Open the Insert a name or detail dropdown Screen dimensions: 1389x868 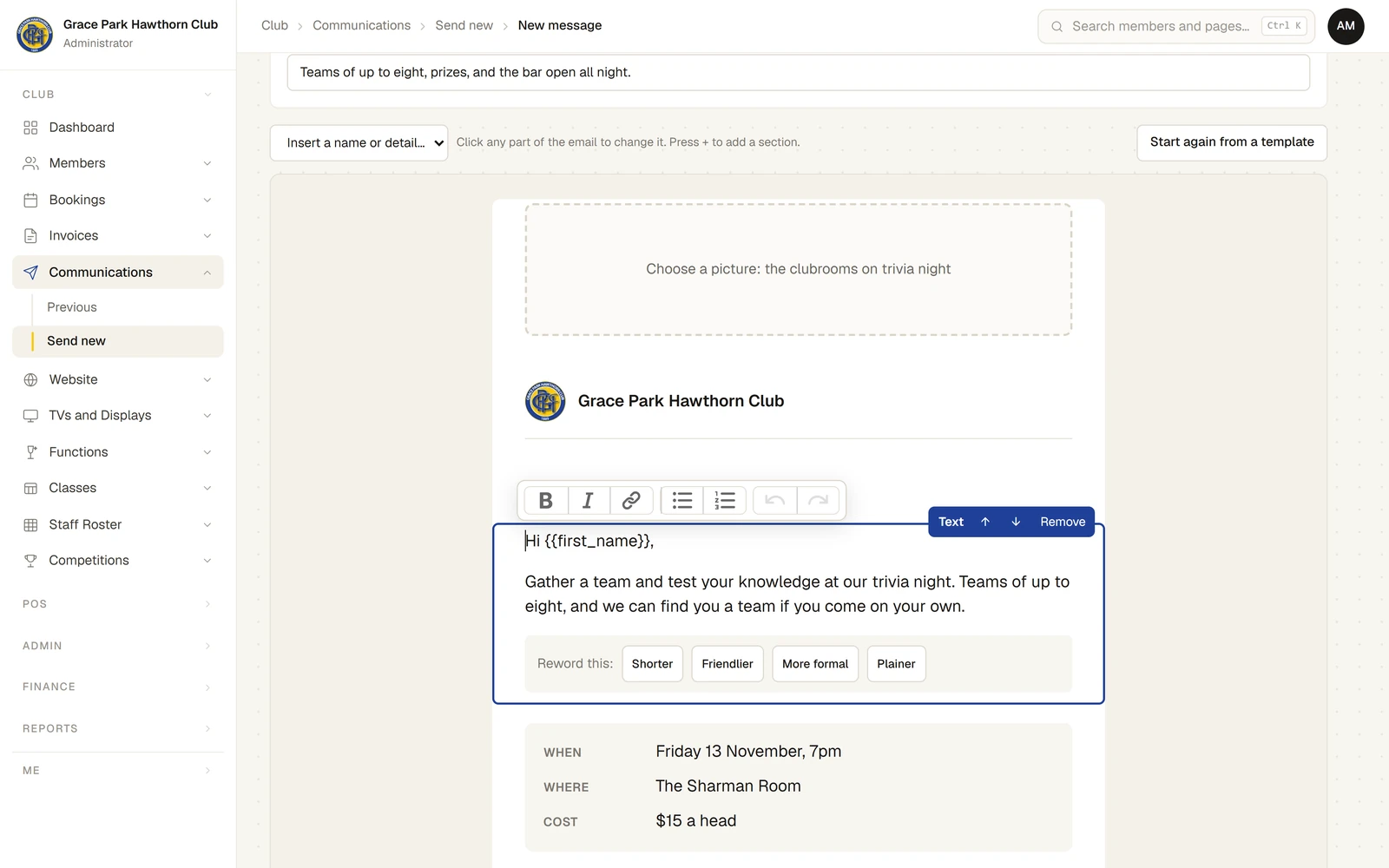(359, 142)
